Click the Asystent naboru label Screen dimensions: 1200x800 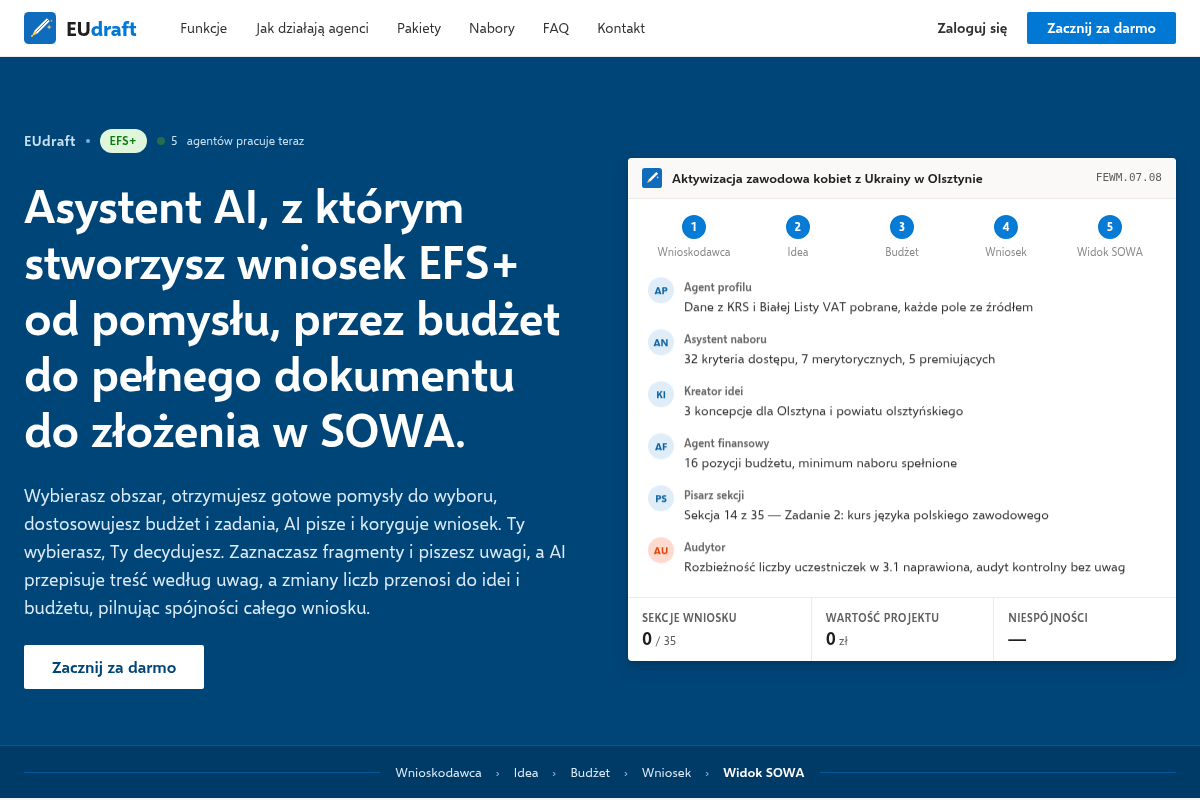click(725, 339)
